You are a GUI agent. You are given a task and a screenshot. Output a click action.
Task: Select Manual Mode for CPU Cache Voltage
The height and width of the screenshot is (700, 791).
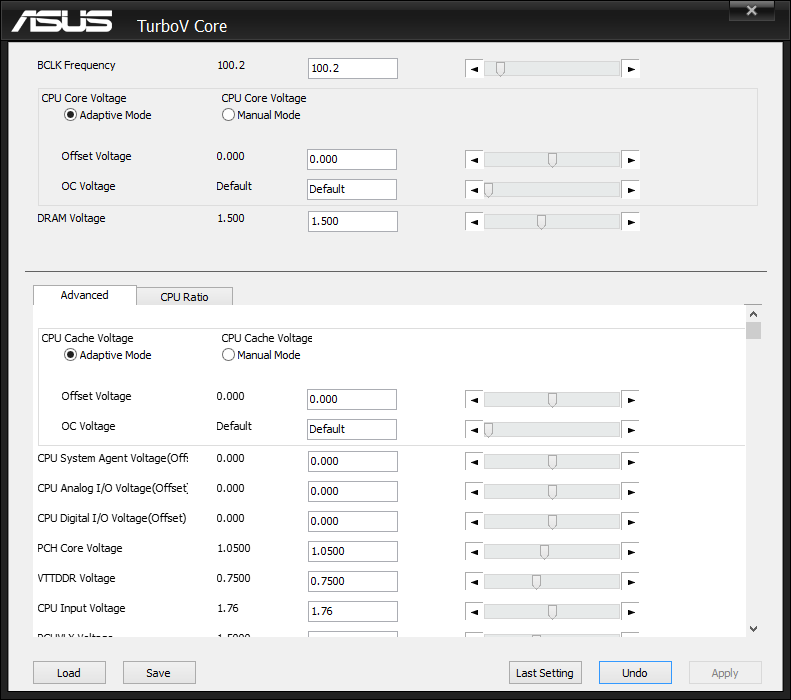(229, 355)
